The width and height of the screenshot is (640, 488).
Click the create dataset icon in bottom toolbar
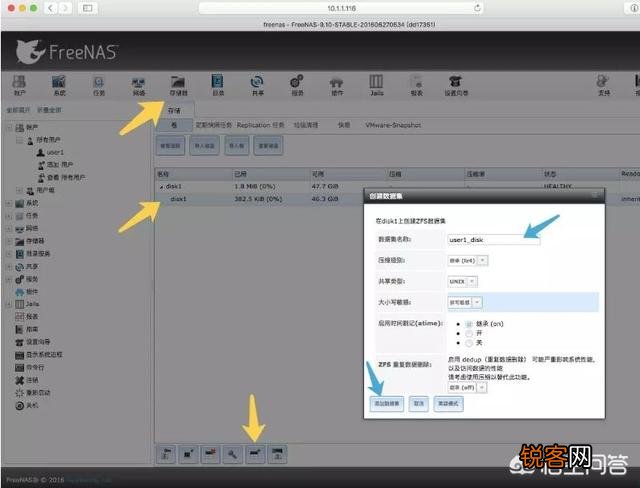tap(255, 454)
